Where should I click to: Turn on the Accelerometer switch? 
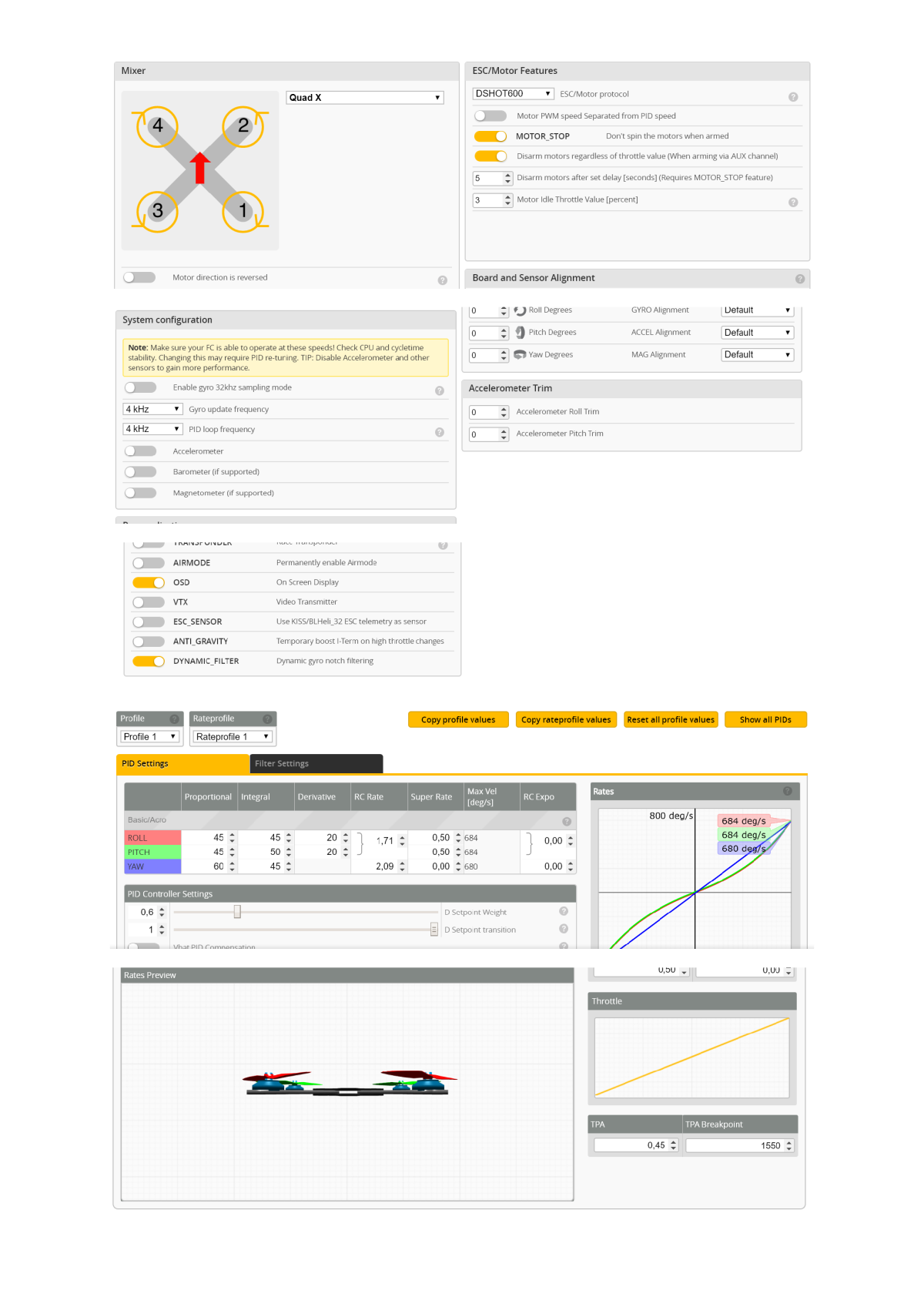coord(140,451)
